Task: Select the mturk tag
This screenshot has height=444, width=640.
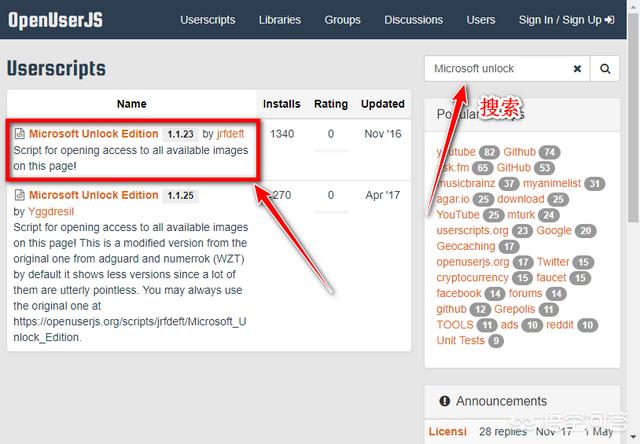Action: [521, 215]
